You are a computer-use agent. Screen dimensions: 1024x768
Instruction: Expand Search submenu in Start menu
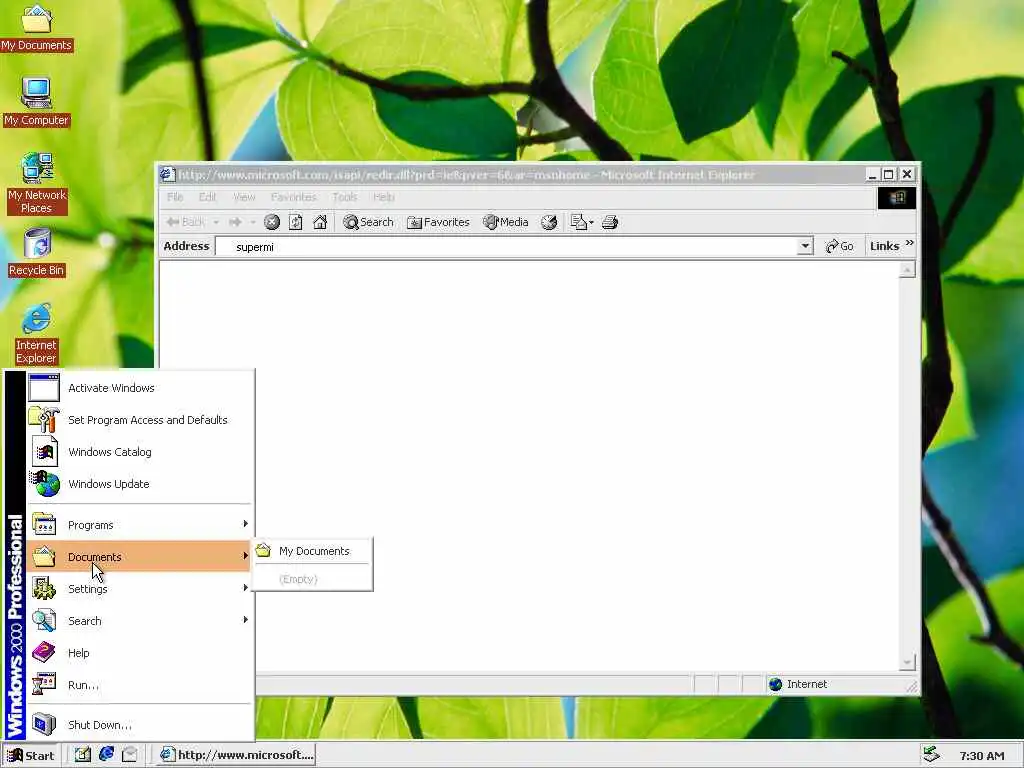point(138,620)
